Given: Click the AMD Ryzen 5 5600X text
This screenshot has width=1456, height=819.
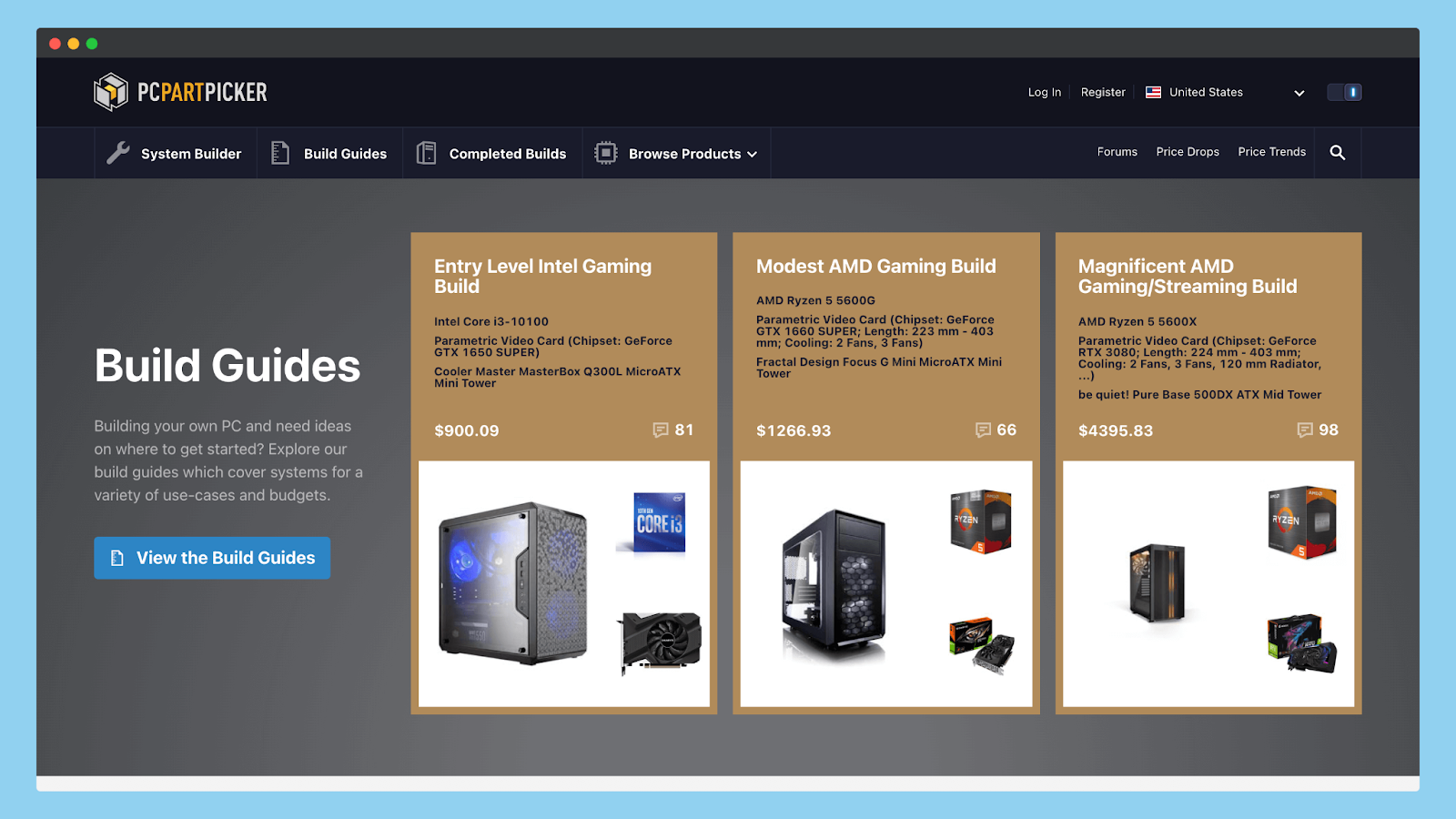Looking at the screenshot, I should (x=1137, y=321).
